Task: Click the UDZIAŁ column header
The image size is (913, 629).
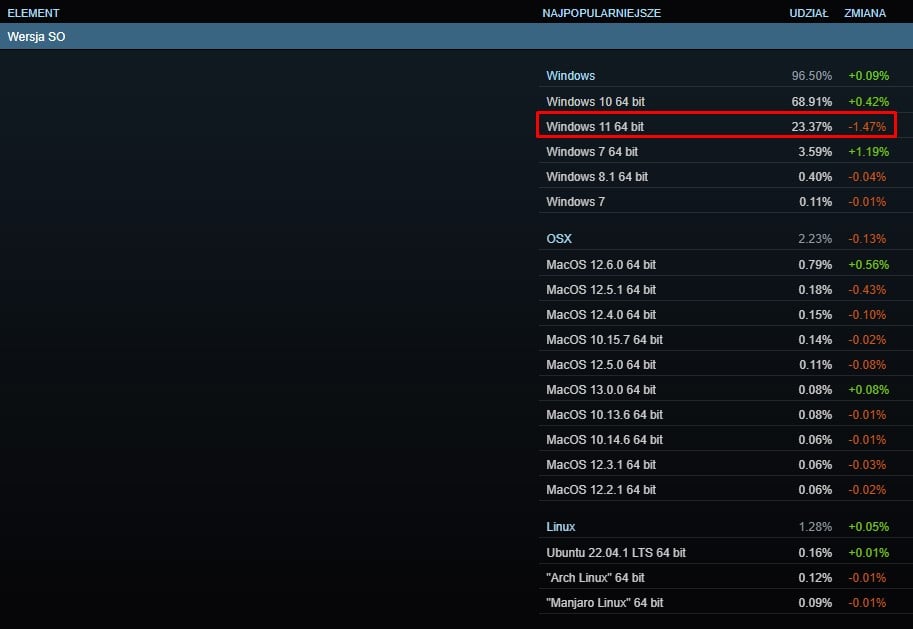Action: point(808,13)
